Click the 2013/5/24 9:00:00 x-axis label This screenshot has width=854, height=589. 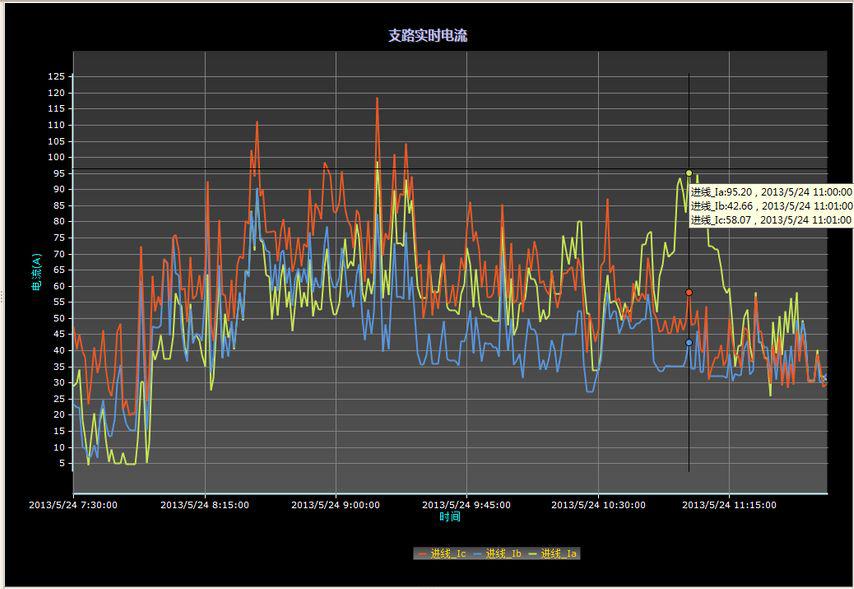[x=335, y=505]
